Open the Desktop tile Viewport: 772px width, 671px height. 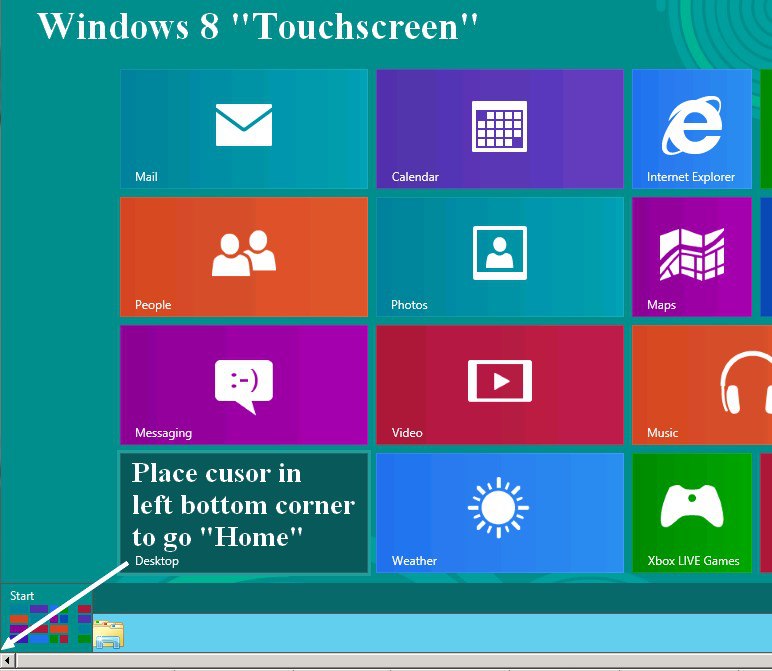point(244,513)
